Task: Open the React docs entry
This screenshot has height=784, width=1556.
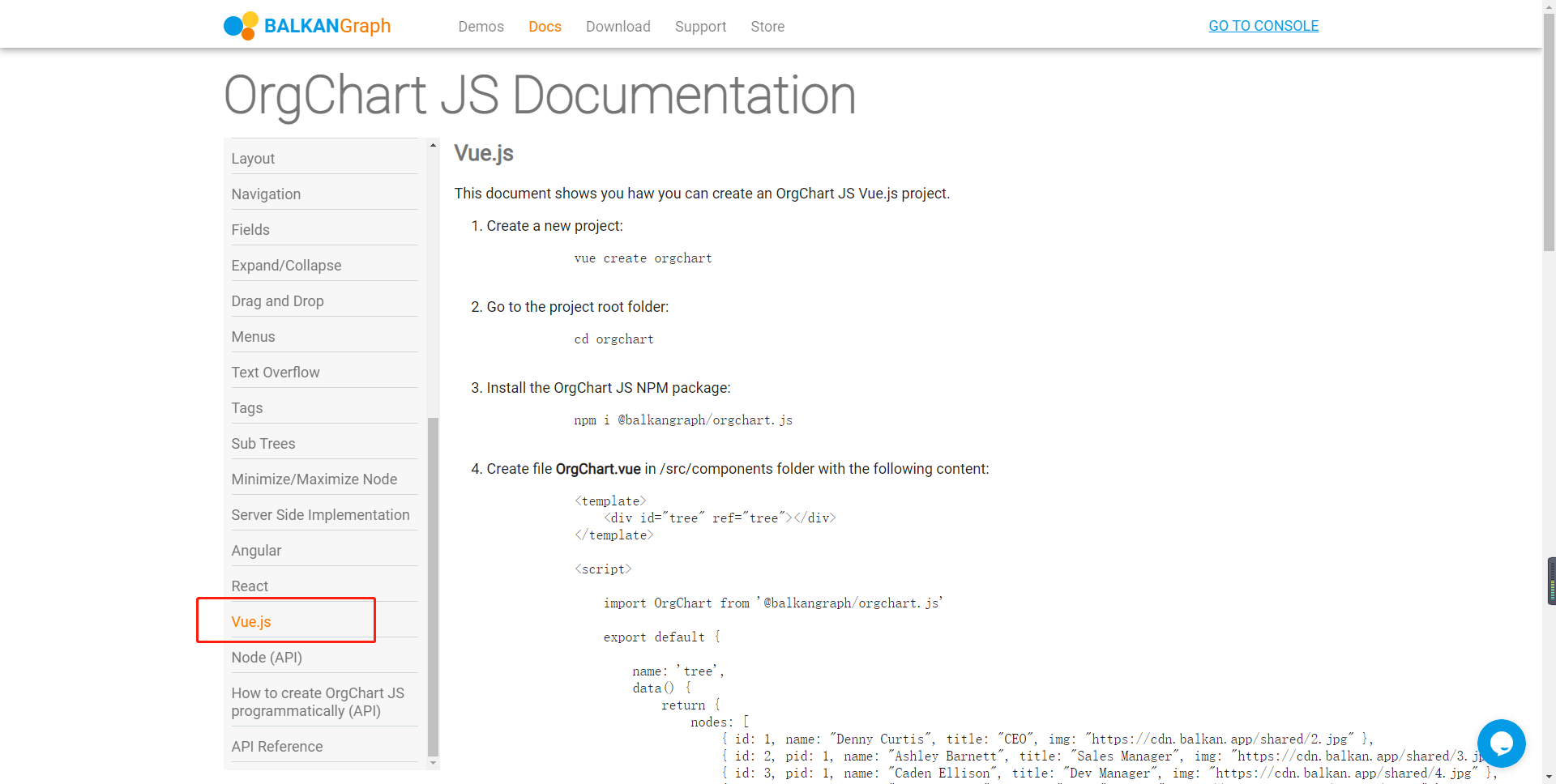Action: coord(324,586)
